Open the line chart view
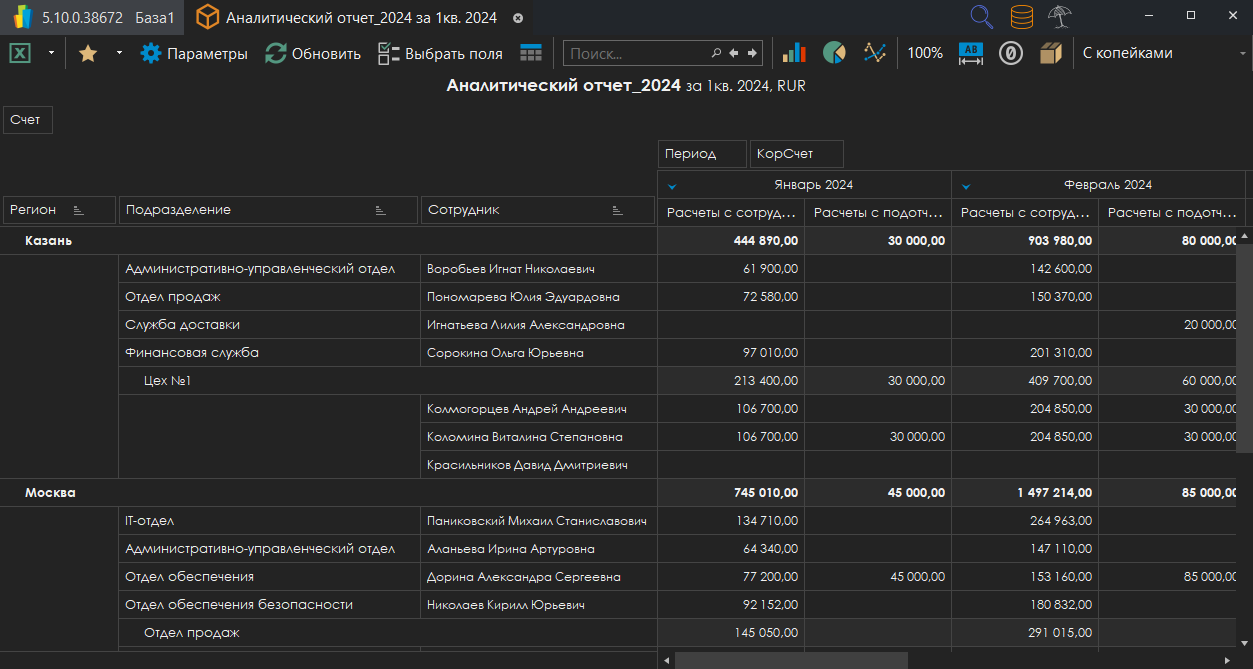This screenshot has width=1253, height=669. coord(875,53)
